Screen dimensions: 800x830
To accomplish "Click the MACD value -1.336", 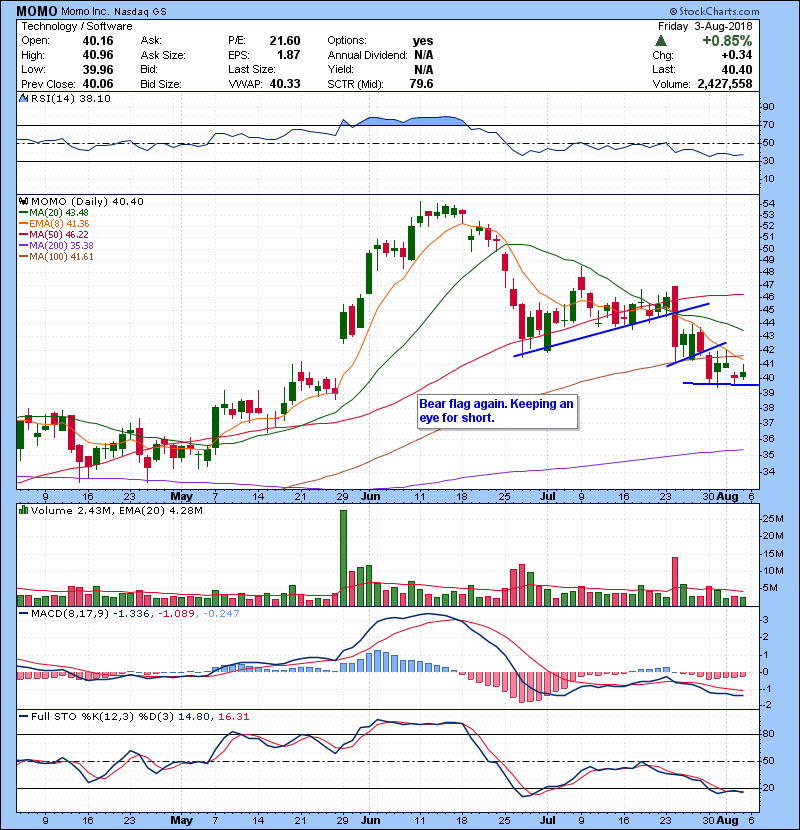I will pos(131,614).
